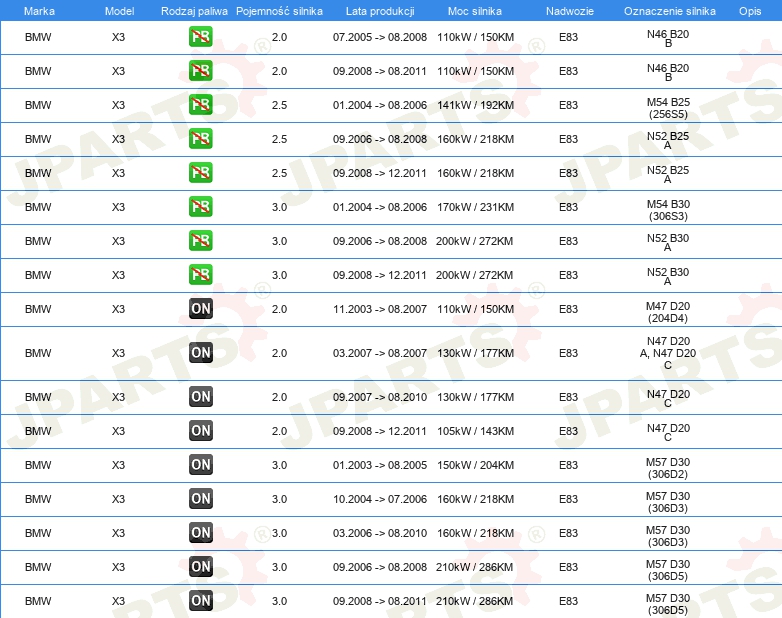Click petrol icon in 09.2008 -> 12.2011 272KM row

[200, 274]
